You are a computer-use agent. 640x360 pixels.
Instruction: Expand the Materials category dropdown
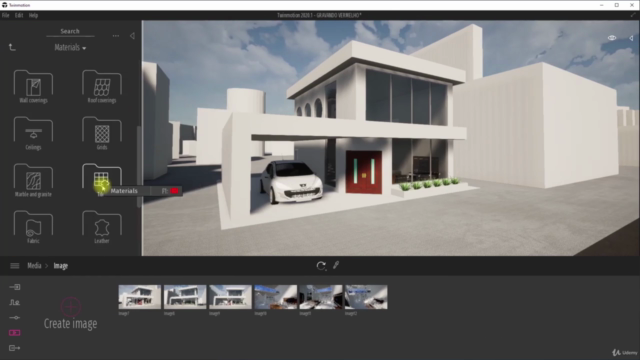click(x=70, y=48)
